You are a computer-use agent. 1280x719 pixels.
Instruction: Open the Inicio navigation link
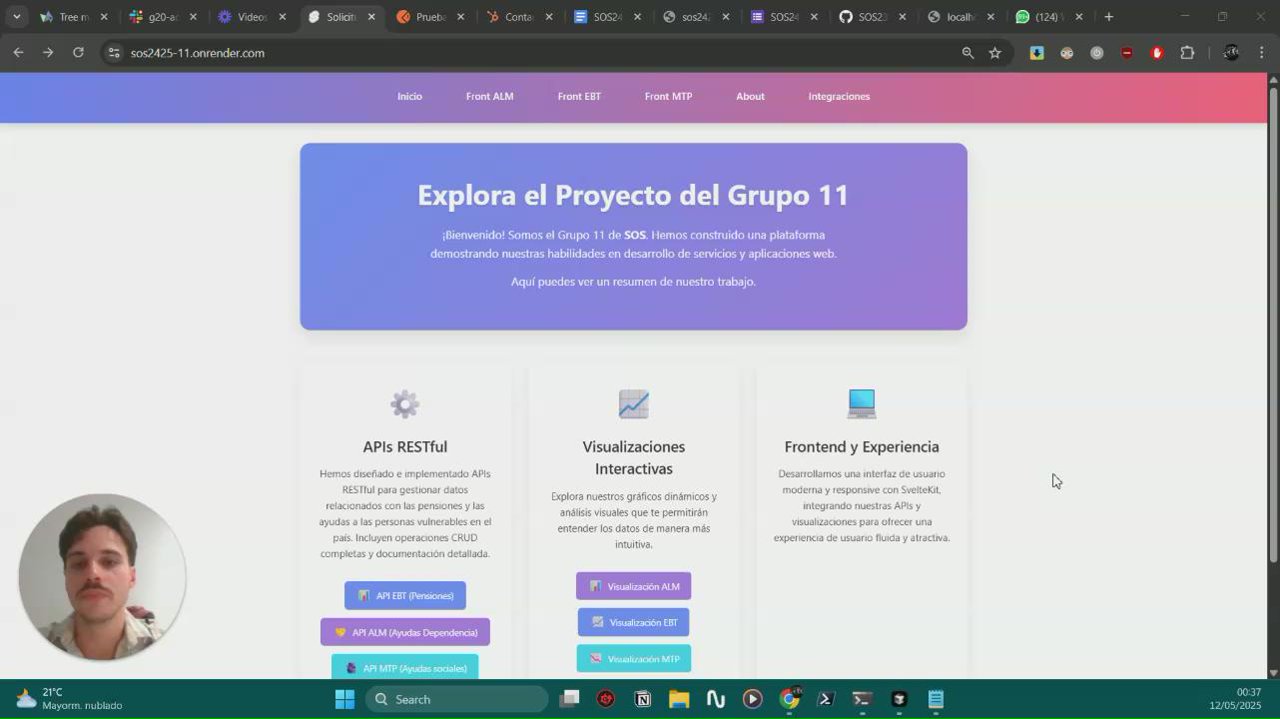coord(409,96)
